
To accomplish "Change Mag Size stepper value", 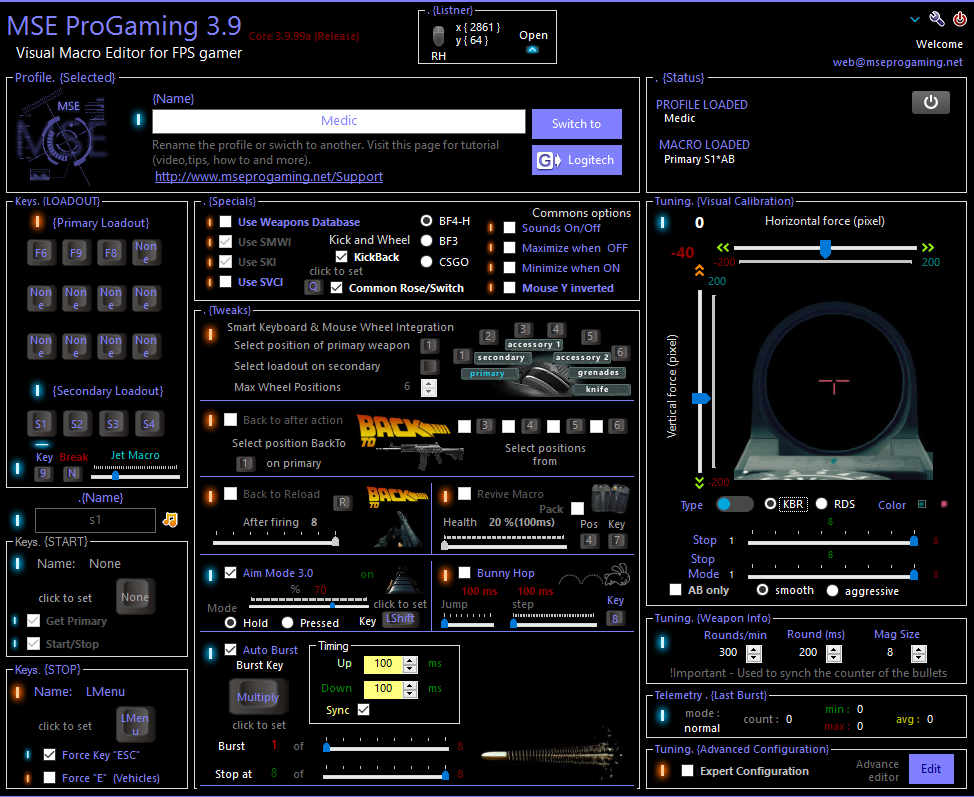I will (919, 653).
